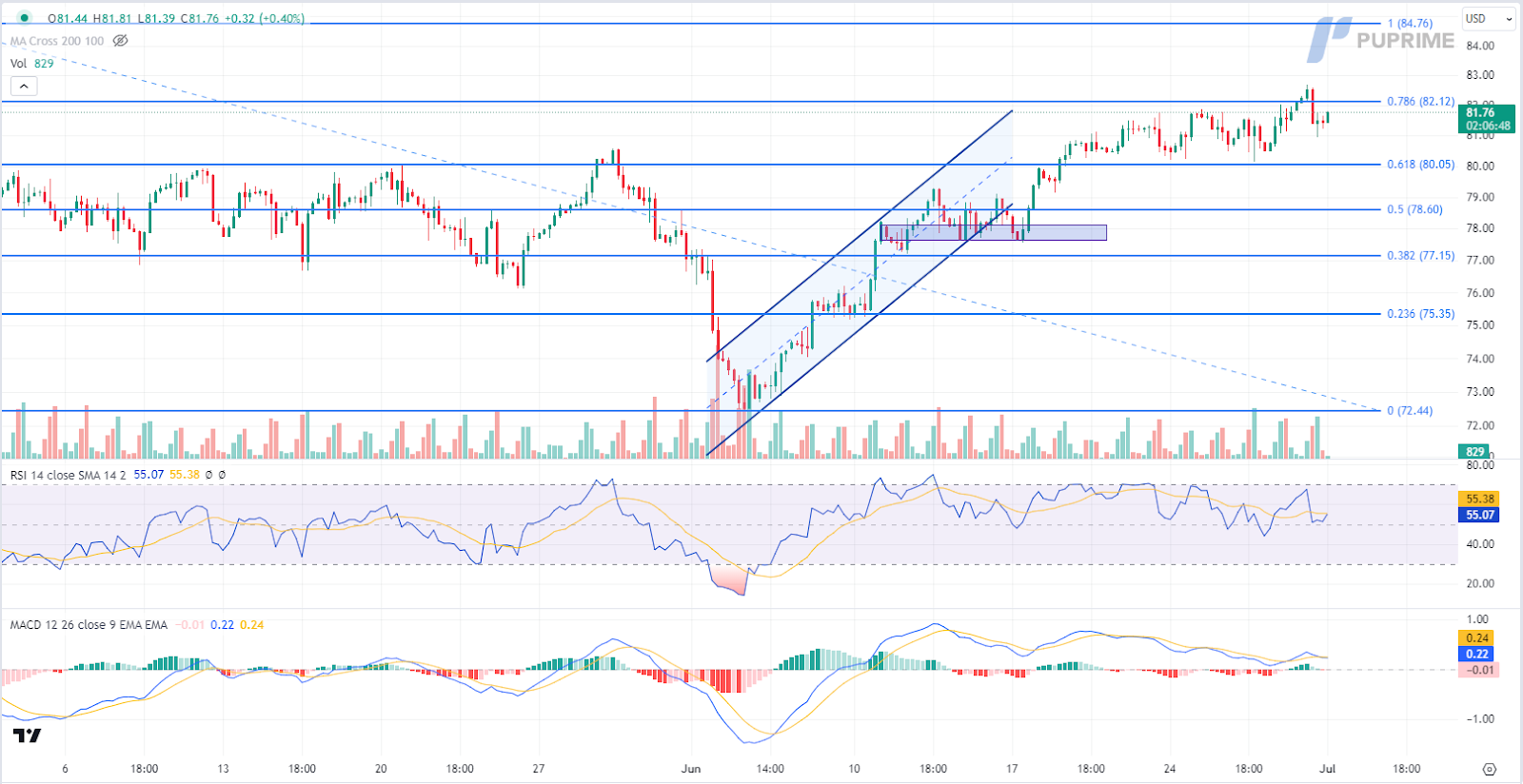Click the 20.00 level on RSI scale
The image size is (1523, 784).
coord(1480,584)
